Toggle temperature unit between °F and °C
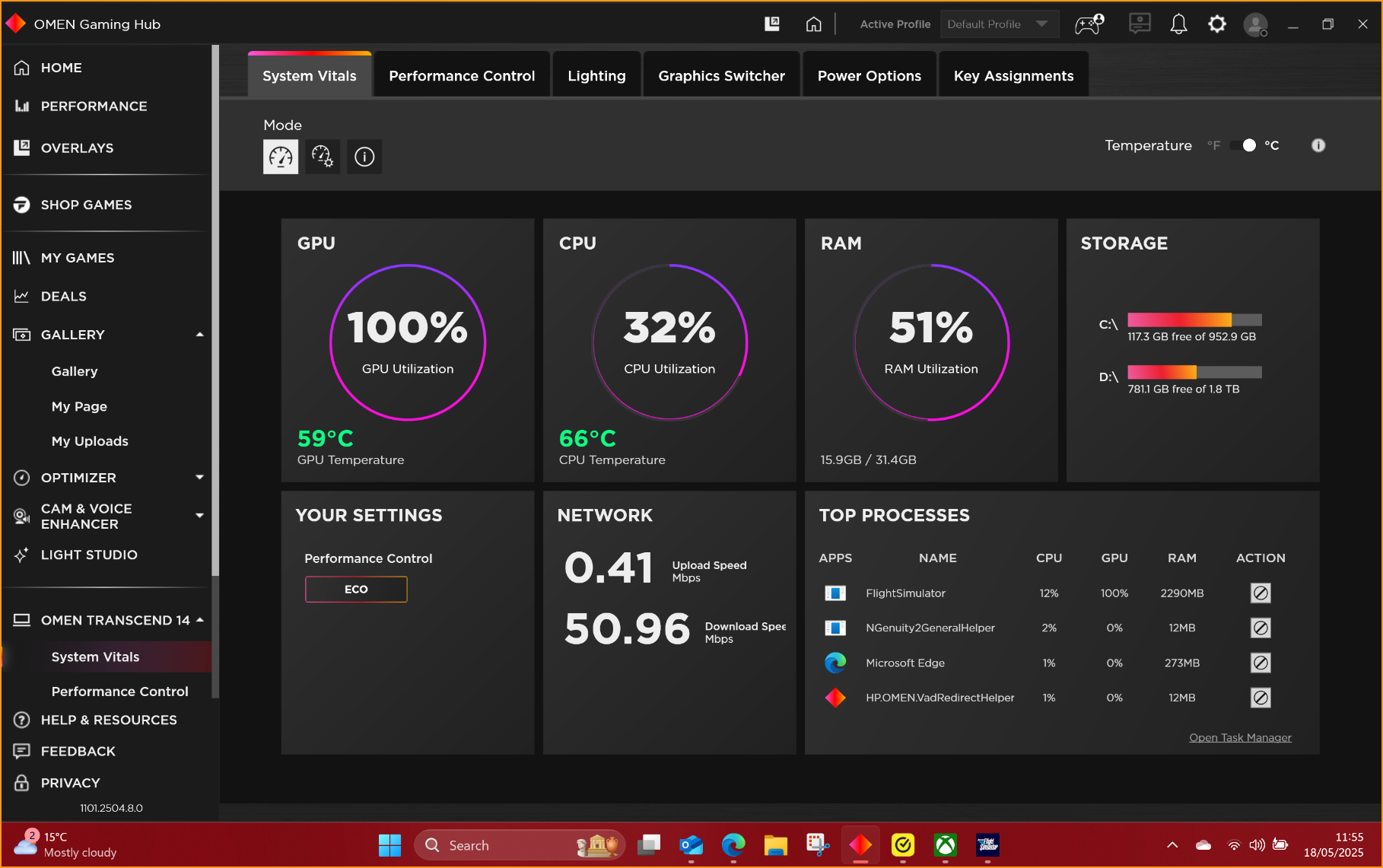 pyautogui.click(x=1243, y=145)
